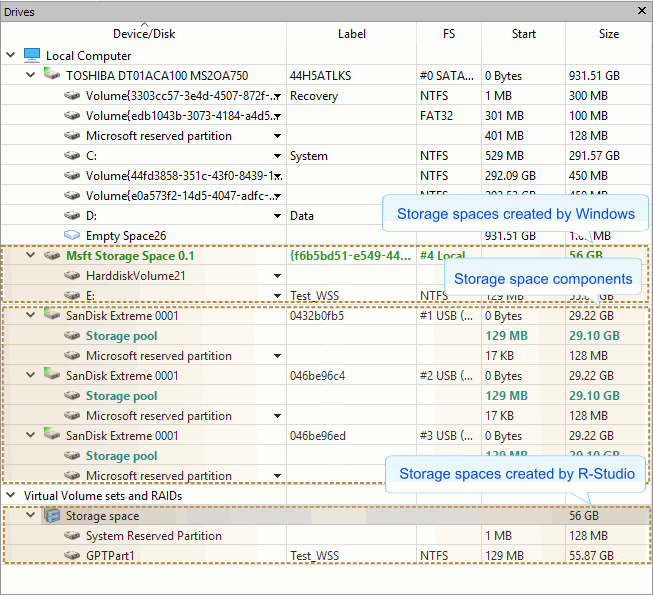Screen dimensions: 653x595
Task: Click the disk icon beside Volume{44fd3858
Action: [72, 176]
